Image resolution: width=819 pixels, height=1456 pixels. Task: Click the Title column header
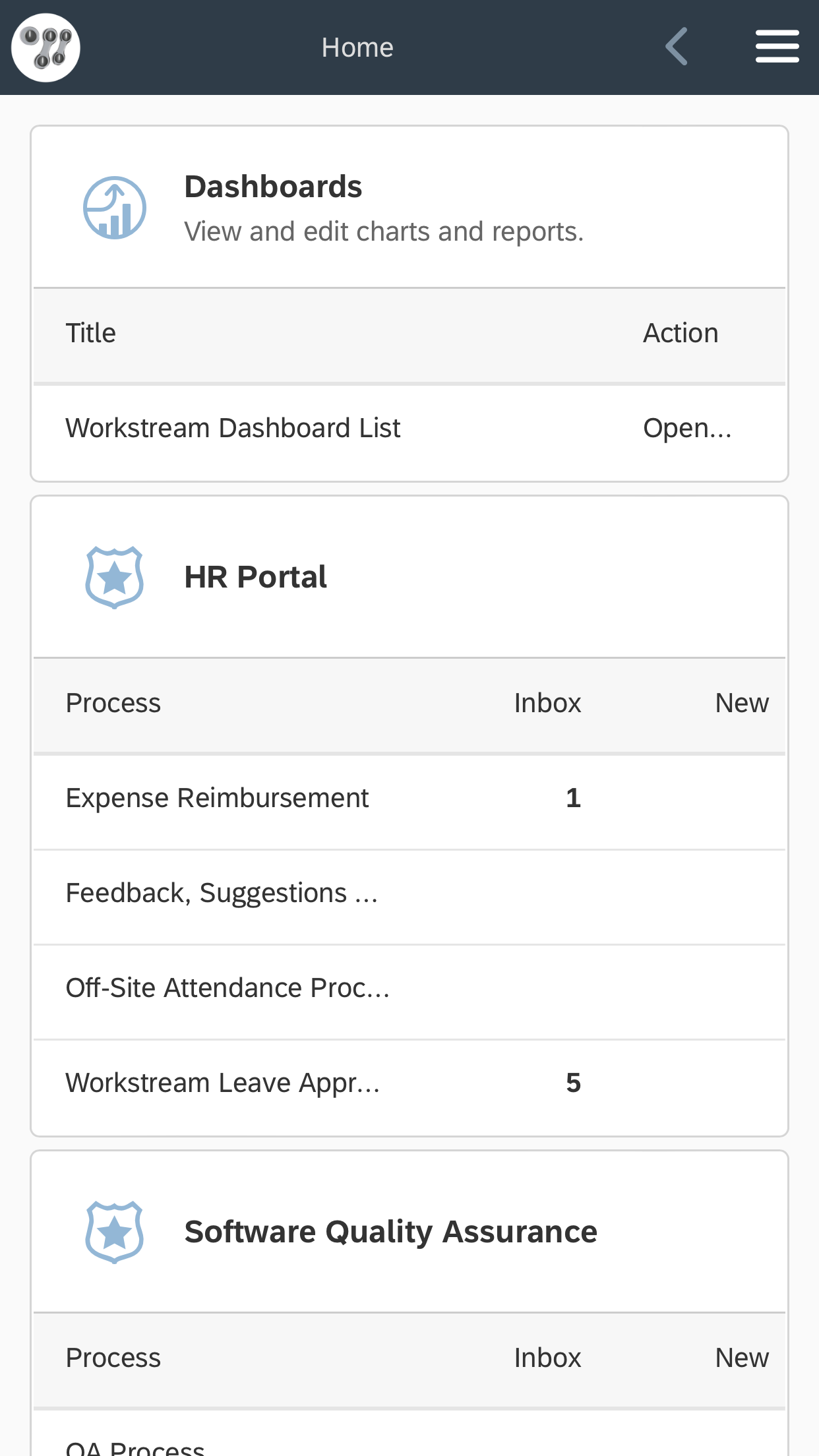91,333
